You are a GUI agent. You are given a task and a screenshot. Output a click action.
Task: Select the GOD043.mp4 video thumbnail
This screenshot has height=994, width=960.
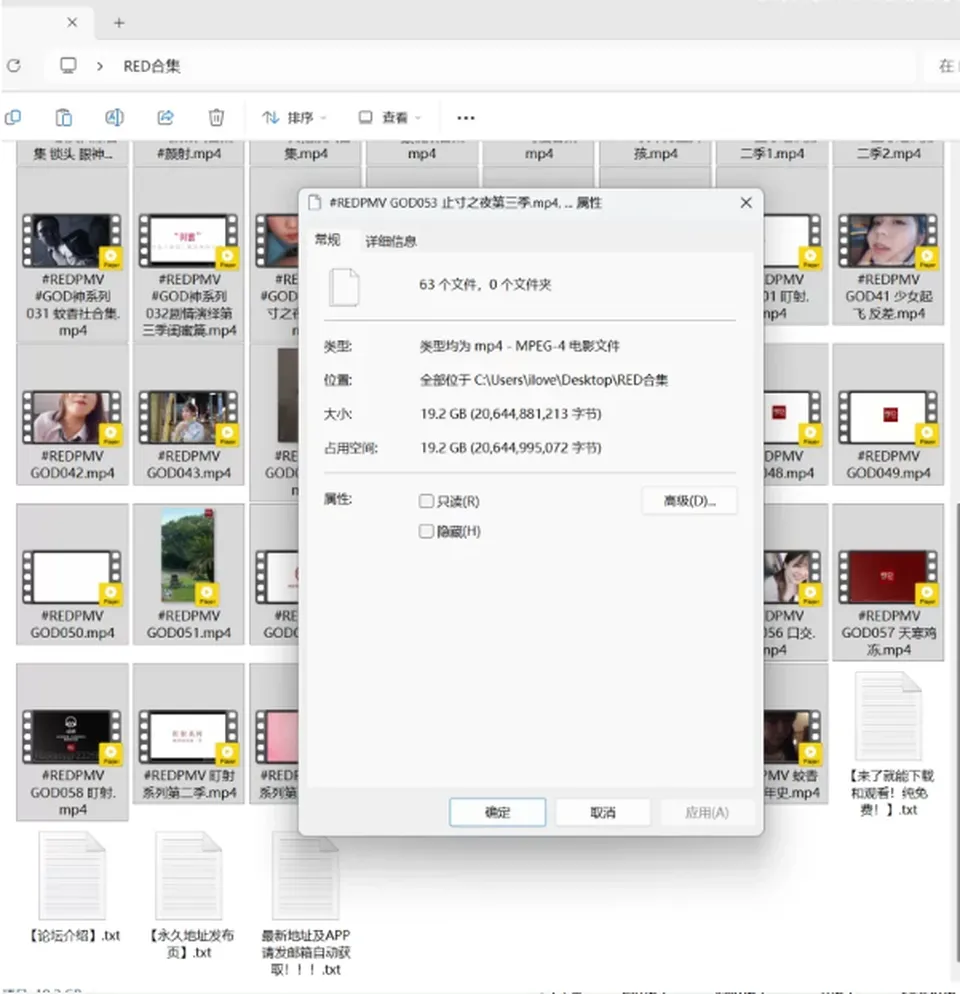(189, 417)
